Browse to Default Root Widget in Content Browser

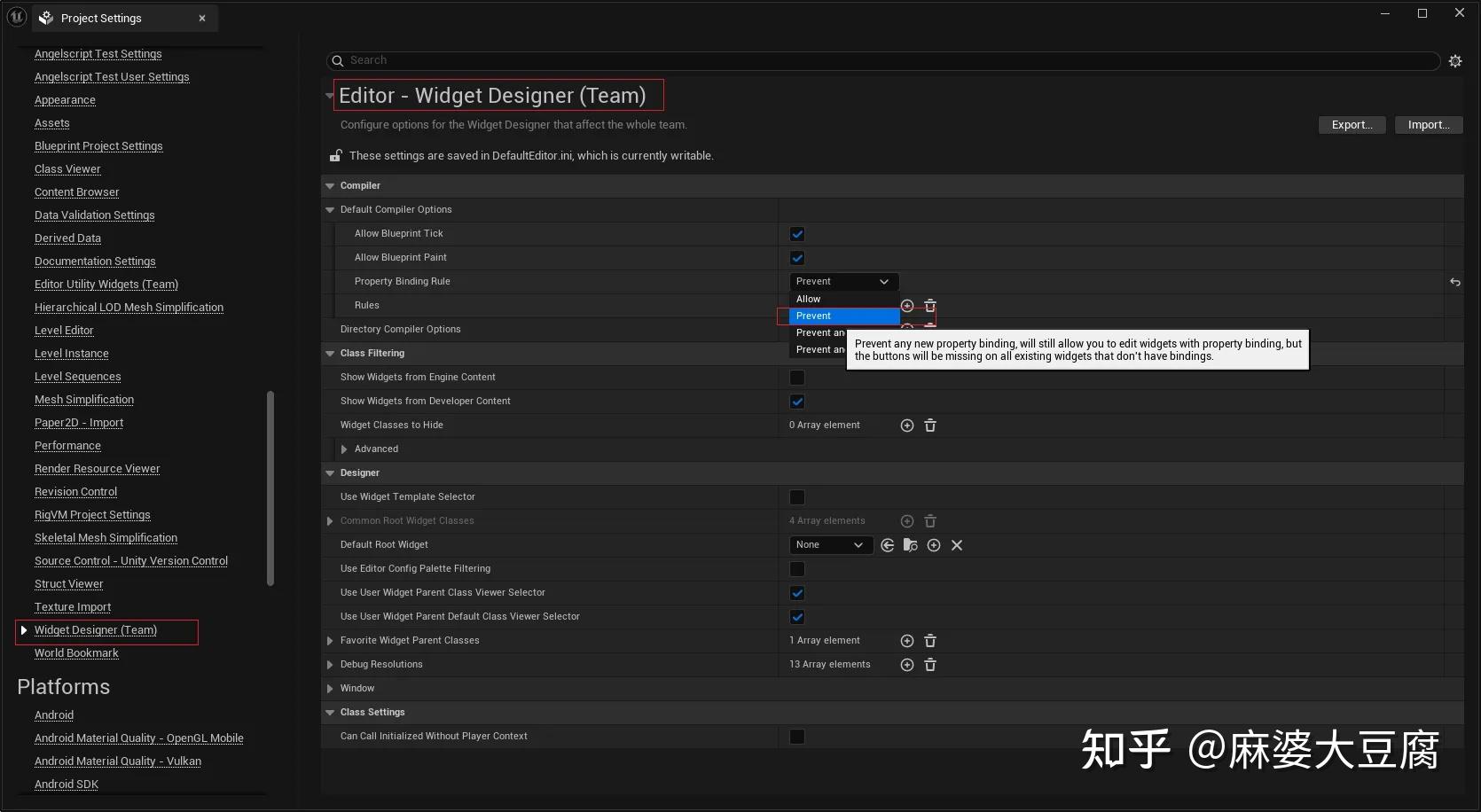(910, 545)
